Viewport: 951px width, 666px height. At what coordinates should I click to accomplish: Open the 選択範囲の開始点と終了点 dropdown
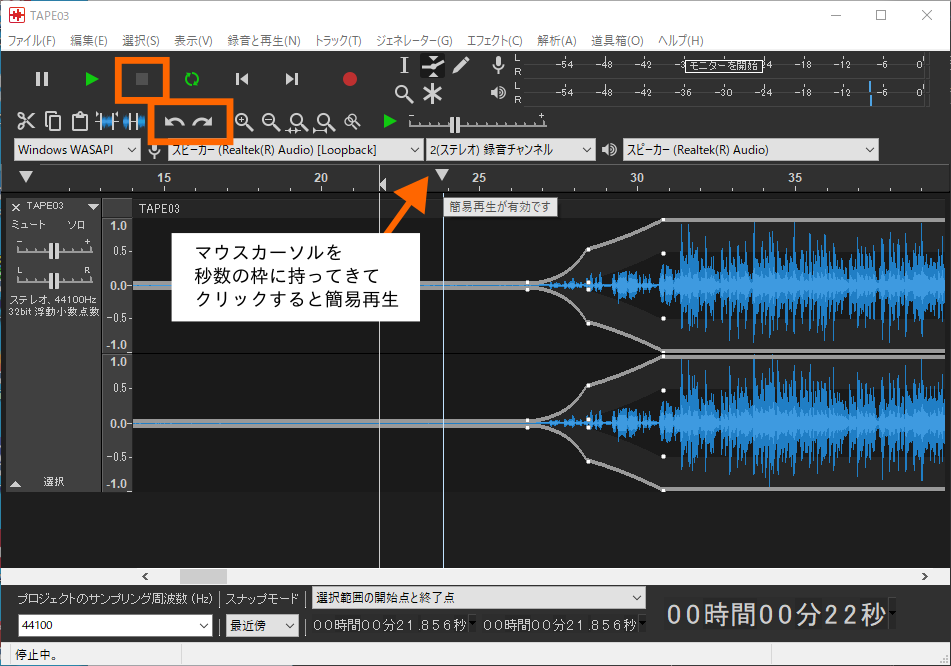479,597
